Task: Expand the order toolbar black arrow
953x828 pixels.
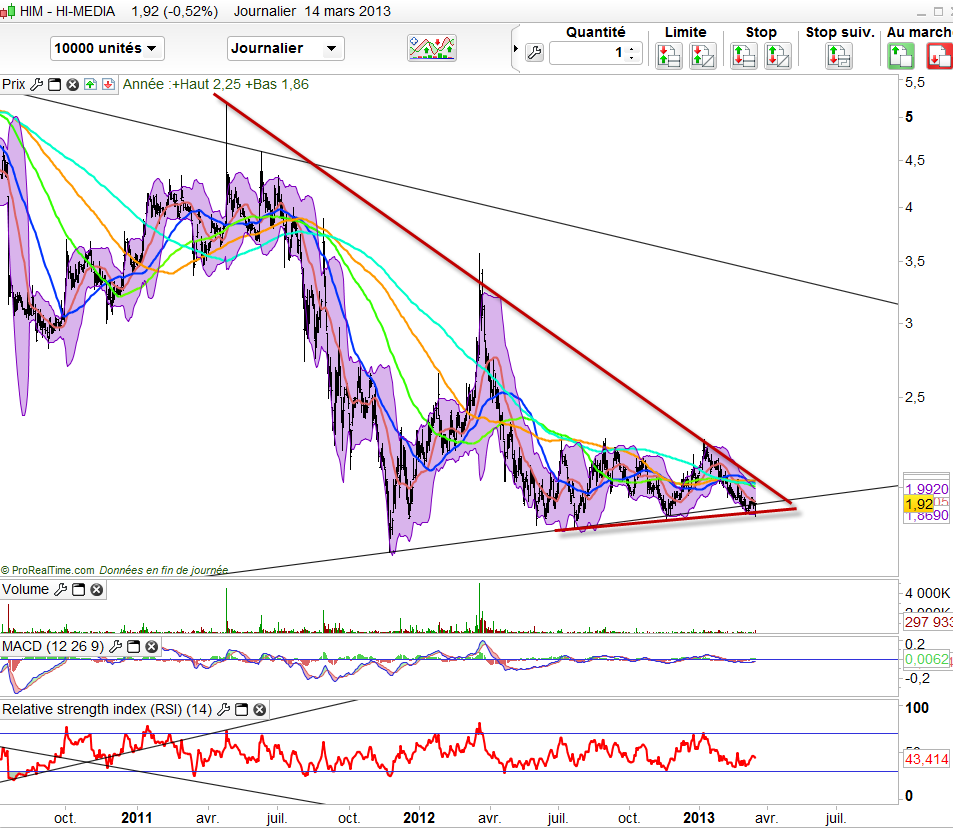Action: [x=516, y=50]
